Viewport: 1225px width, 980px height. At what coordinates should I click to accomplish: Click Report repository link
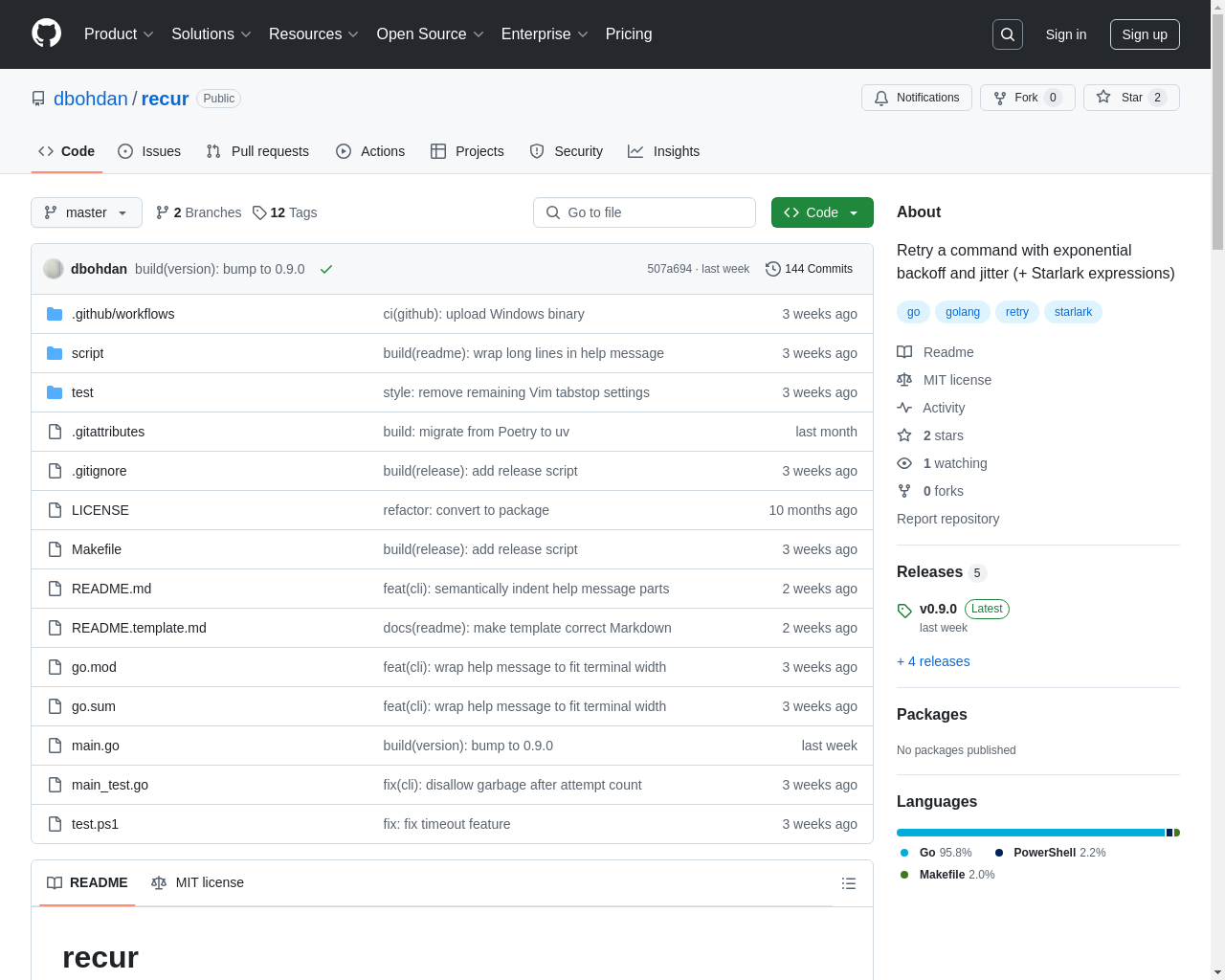tap(947, 519)
